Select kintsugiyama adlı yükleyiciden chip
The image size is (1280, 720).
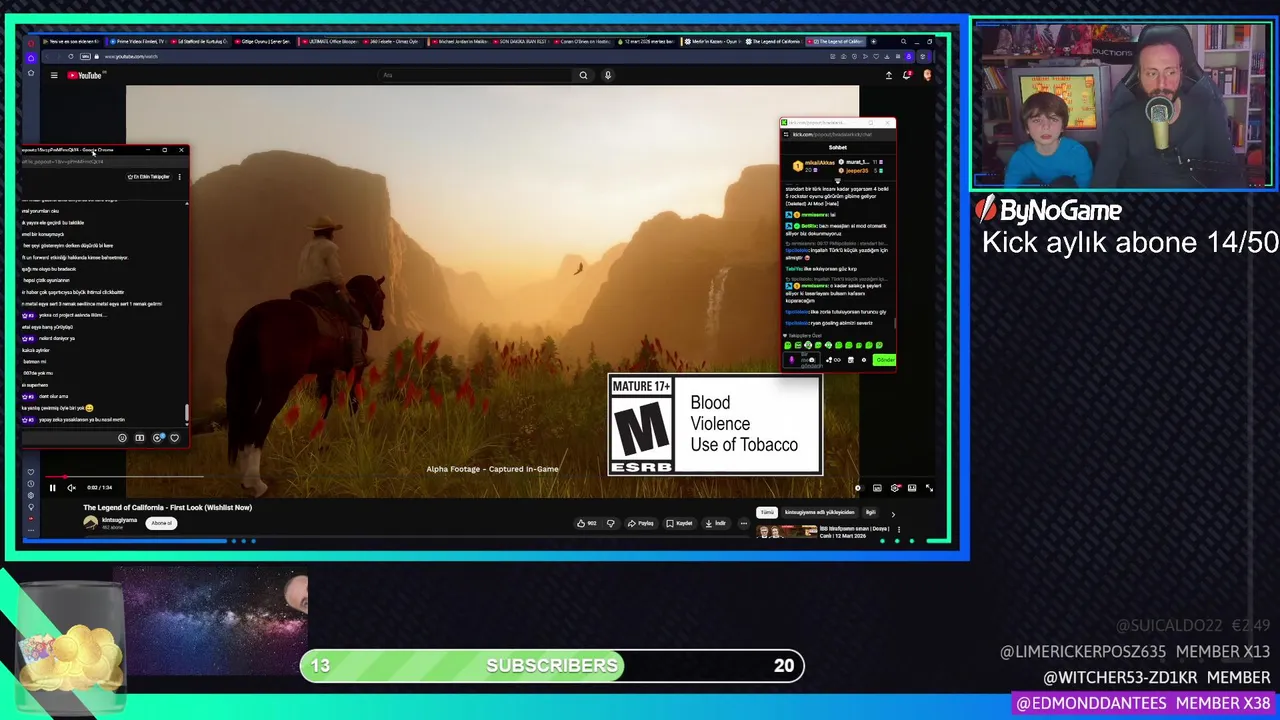click(820, 513)
